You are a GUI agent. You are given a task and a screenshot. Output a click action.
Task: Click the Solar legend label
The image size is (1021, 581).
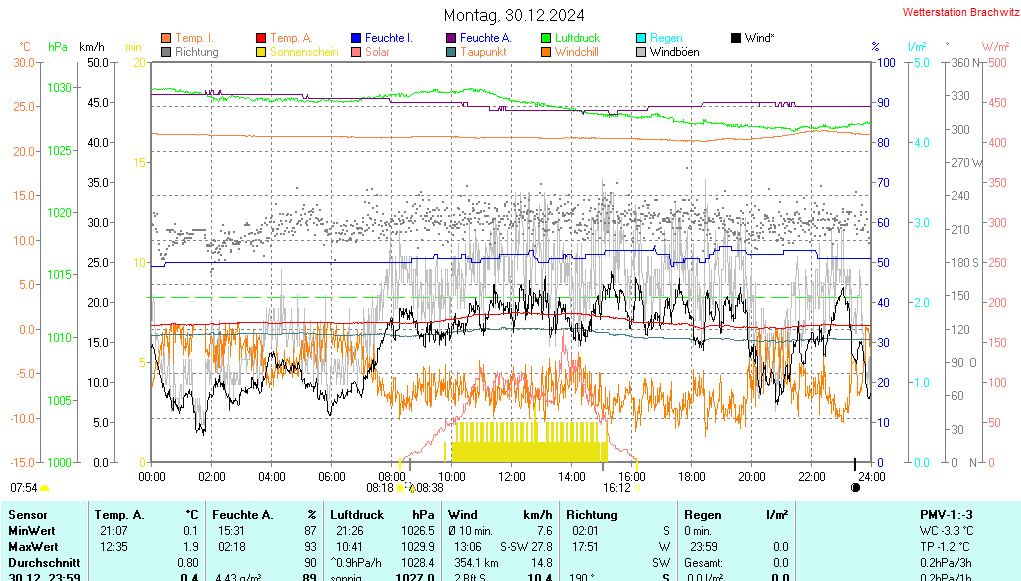pos(377,52)
